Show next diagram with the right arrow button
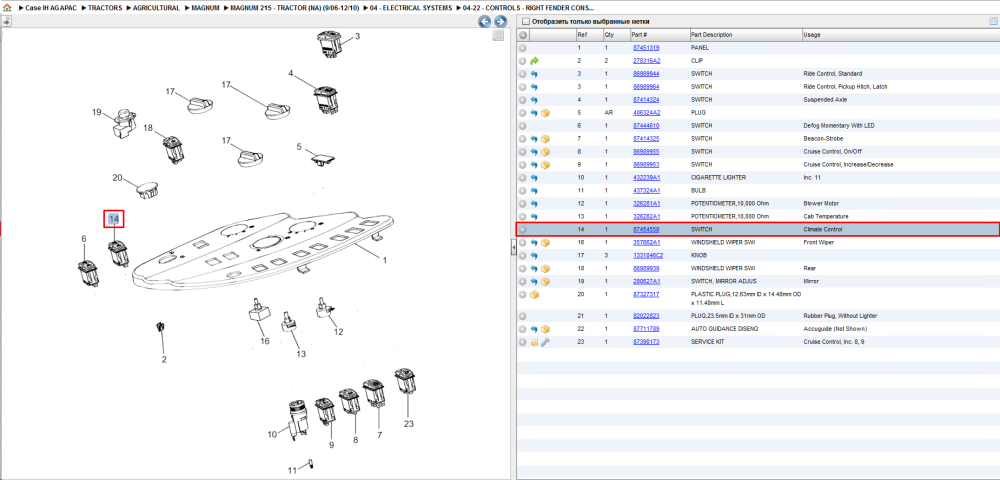Viewport: 1000px width, 480px height. pos(501,22)
